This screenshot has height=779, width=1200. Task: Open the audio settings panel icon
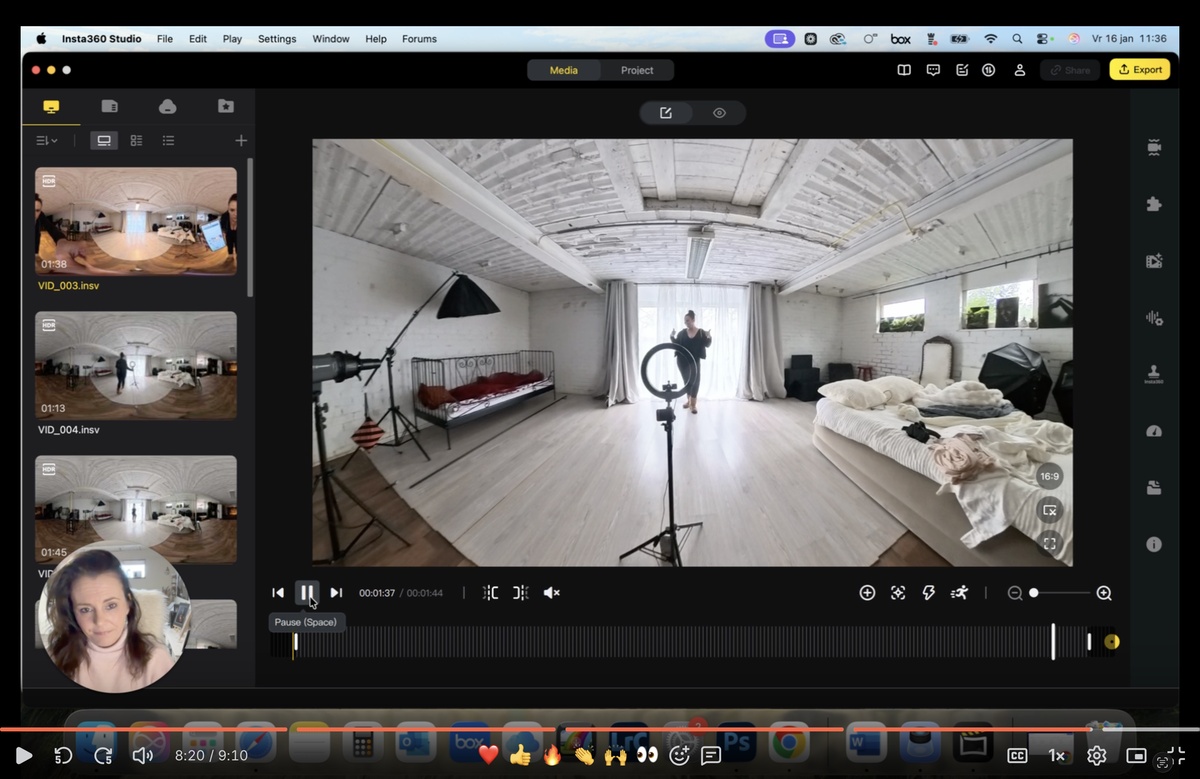click(1154, 318)
